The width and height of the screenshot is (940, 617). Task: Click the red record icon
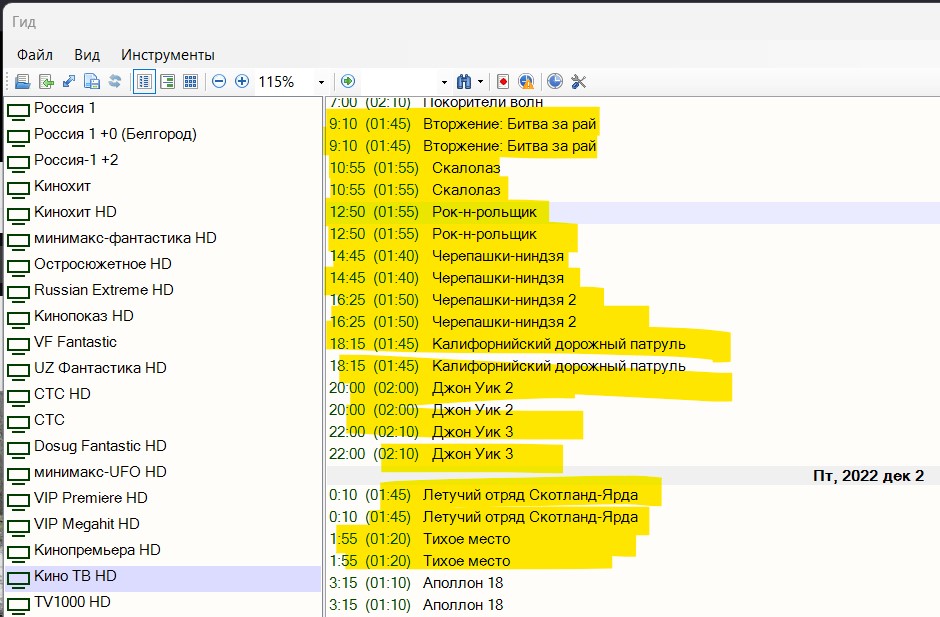tap(503, 82)
